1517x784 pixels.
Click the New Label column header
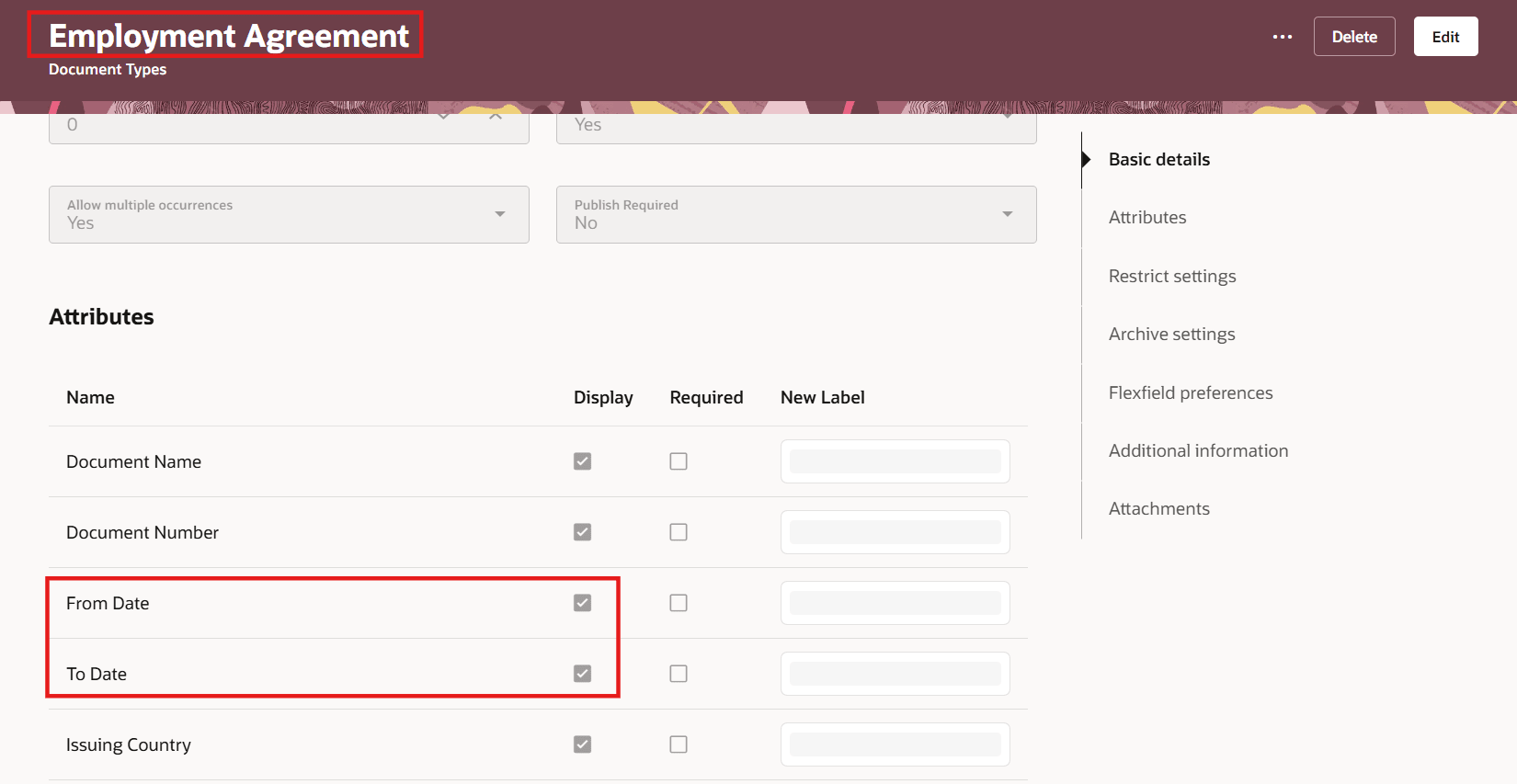pyautogui.click(x=822, y=397)
